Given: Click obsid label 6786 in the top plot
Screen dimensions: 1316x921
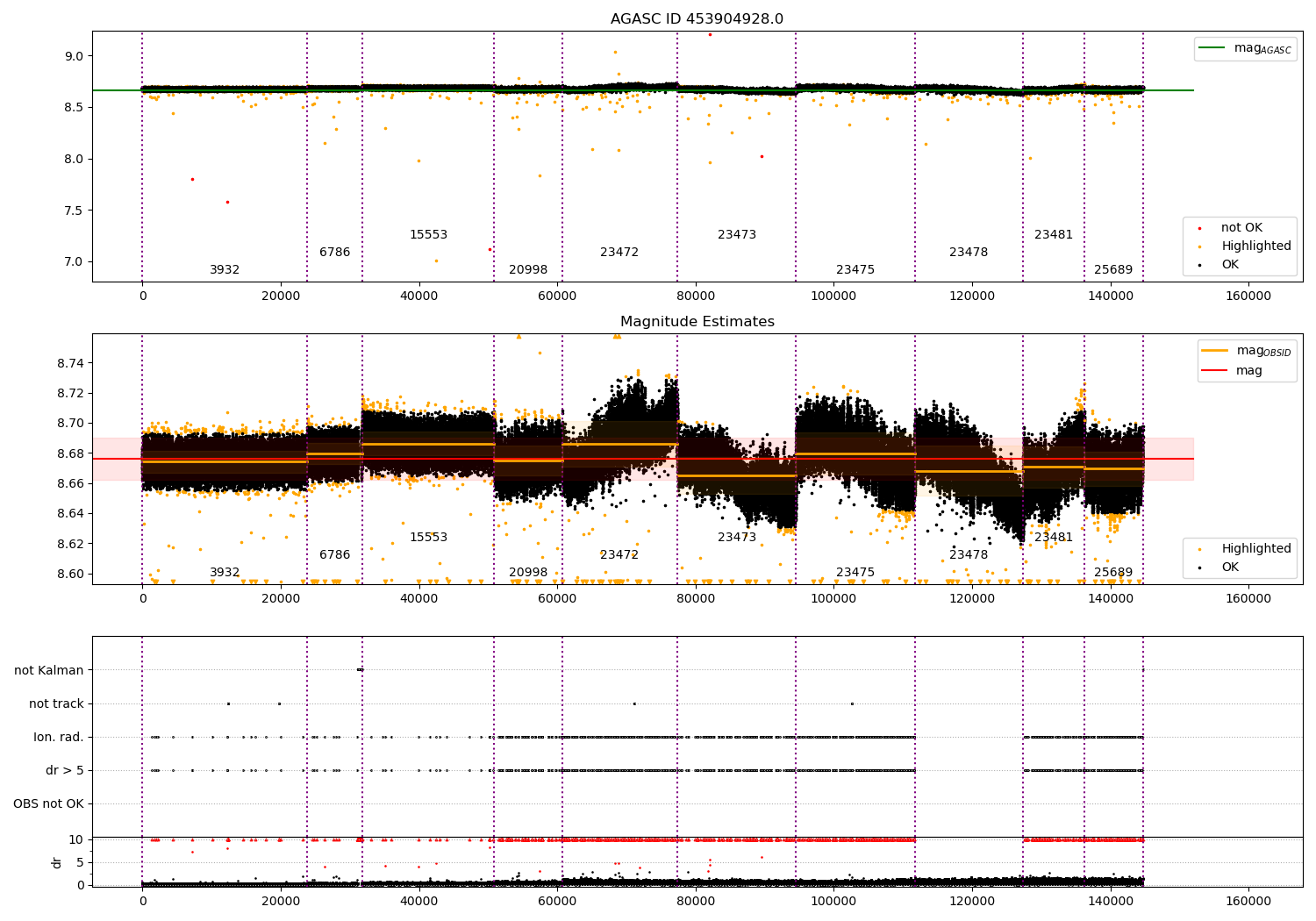Looking at the screenshot, I should pyautogui.click(x=334, y=253).
